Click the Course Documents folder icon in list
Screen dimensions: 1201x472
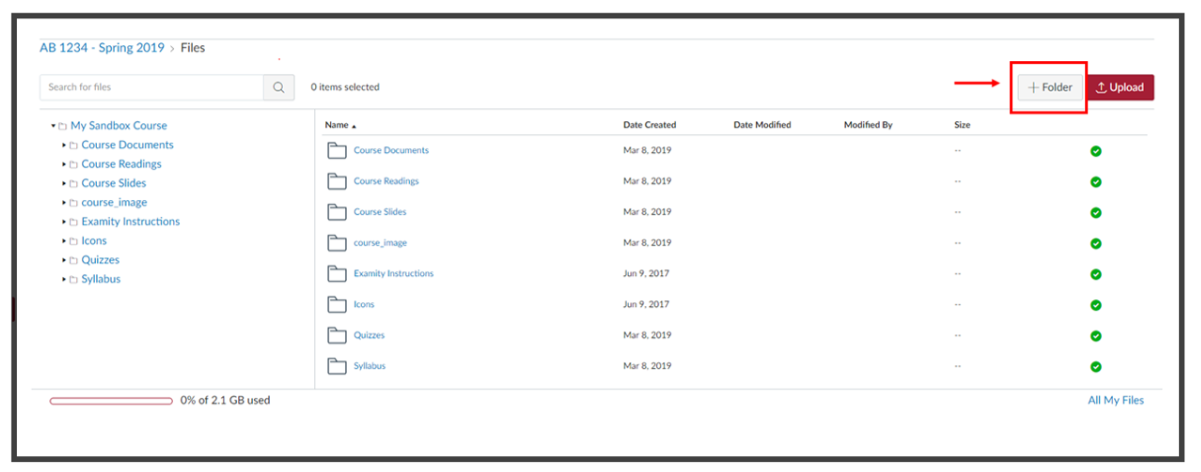tap(335, 151)
